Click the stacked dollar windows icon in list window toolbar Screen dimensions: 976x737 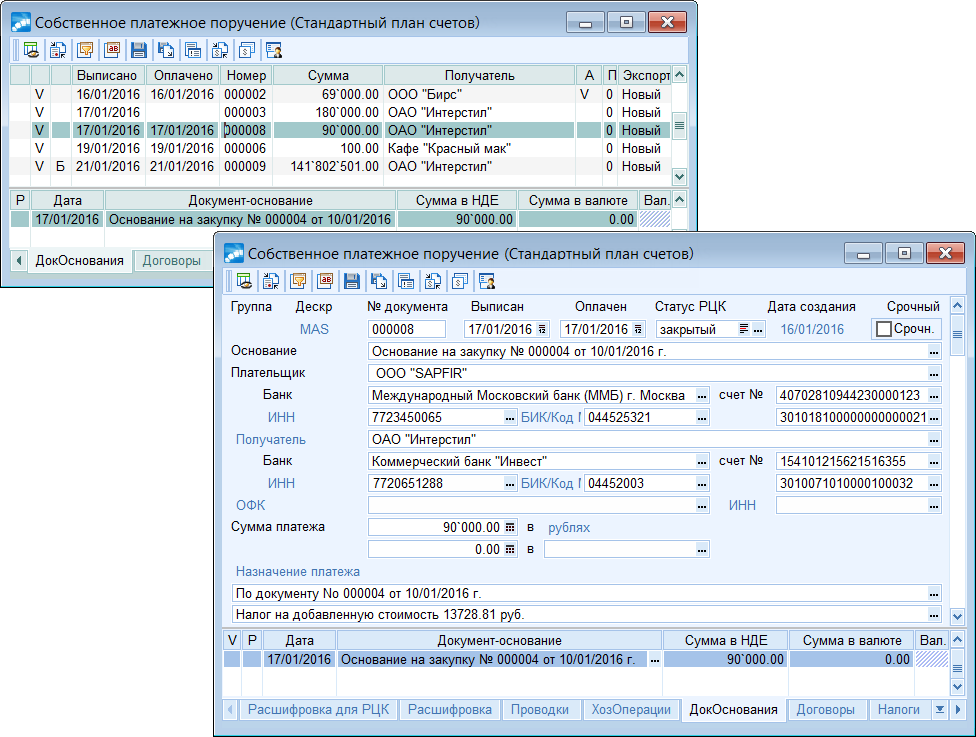(247, 50)
